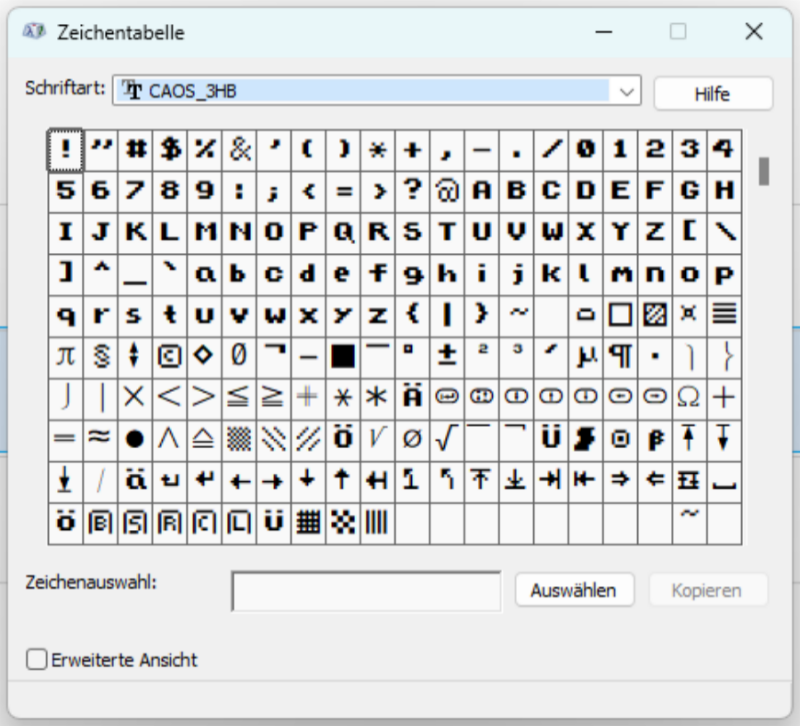
Task: Open the Schriftart font dropdown
Action: click(627, 92)
